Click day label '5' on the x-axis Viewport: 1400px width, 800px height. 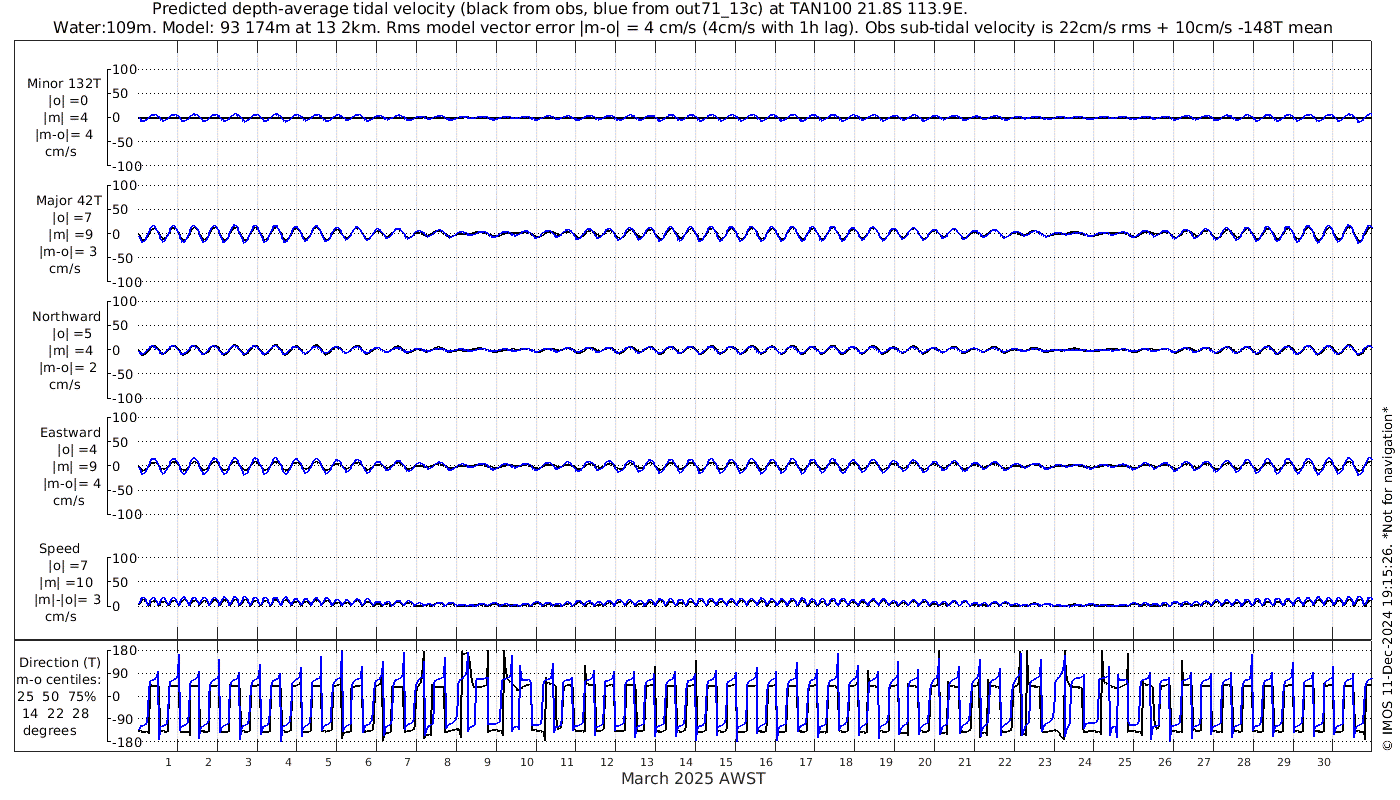coord(328,762)
